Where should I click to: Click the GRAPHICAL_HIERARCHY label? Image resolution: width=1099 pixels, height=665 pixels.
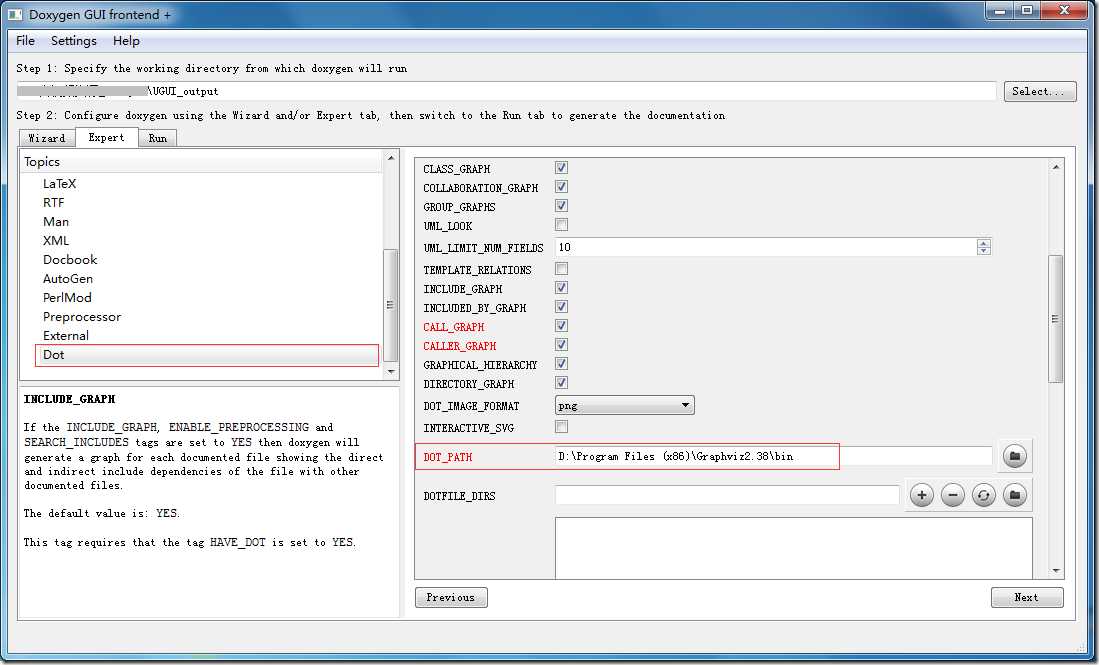pyautogui.click(x=480, y=365)
